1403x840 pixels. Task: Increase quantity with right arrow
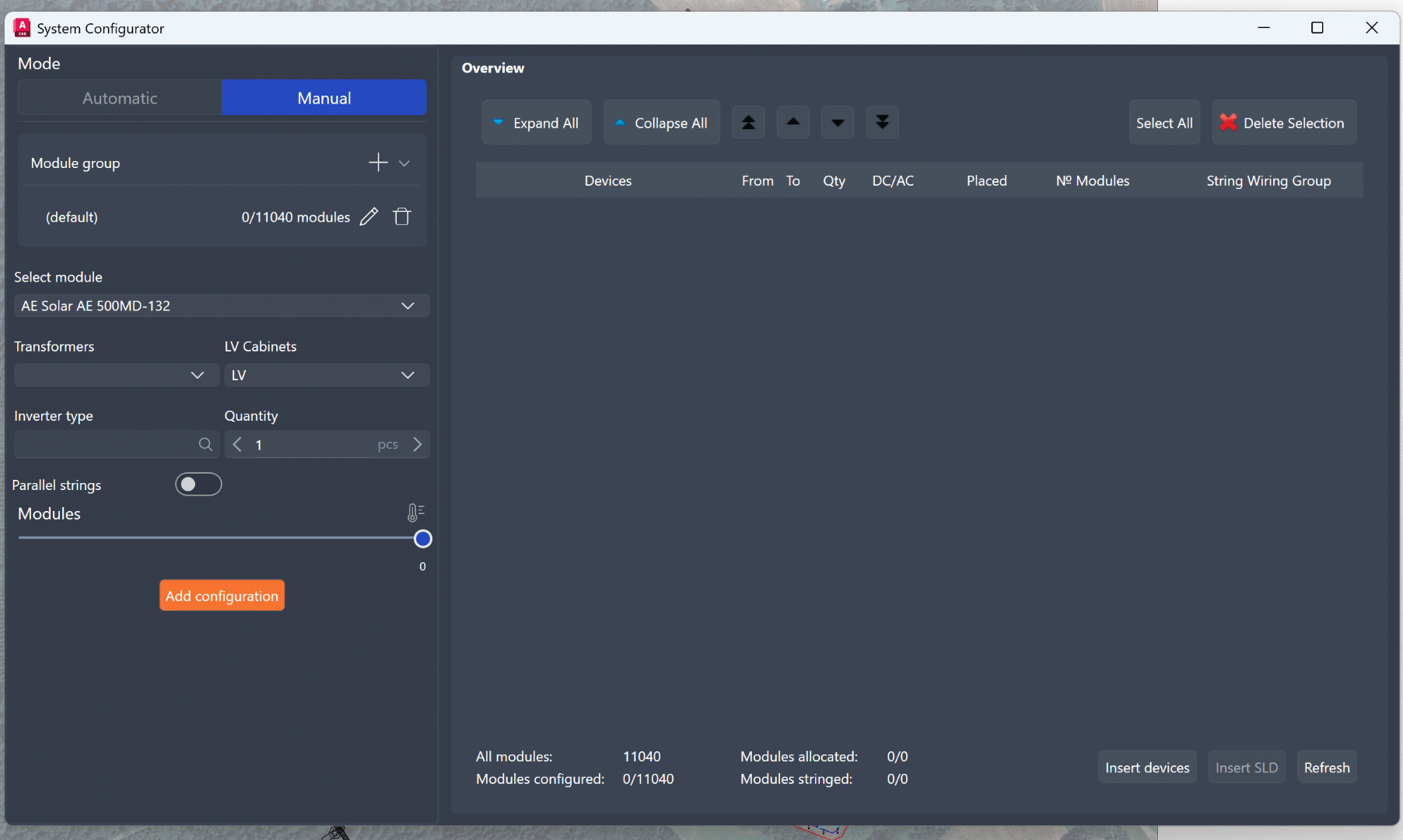coord(418,444)
